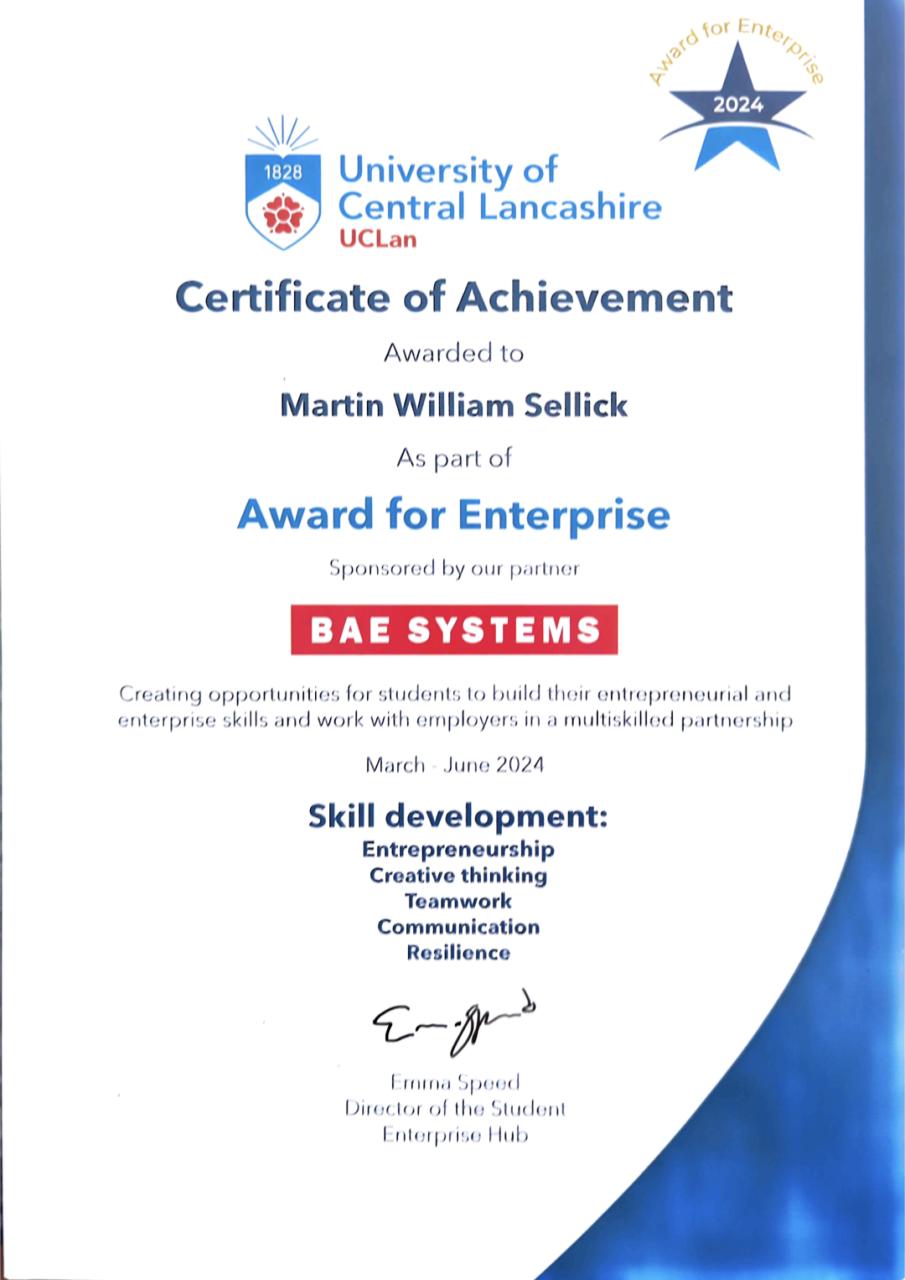Click the "Certificate of Achievement" heading
The height and width of the screenshot is (1280, 905).
point(453,297)
